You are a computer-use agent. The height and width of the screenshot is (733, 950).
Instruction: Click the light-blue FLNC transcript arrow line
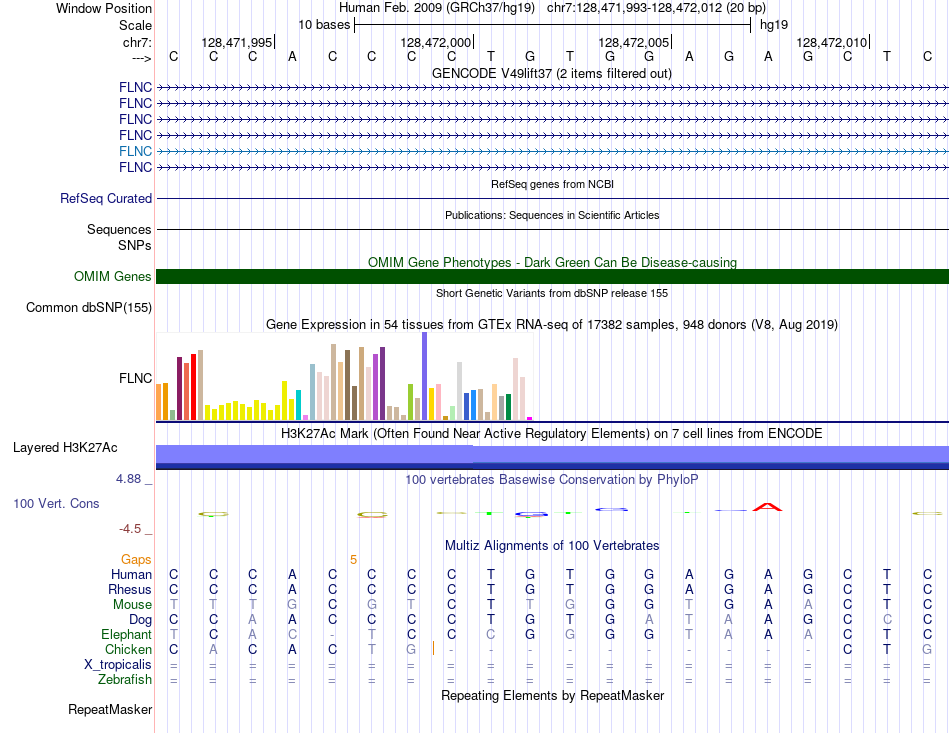point(552,151)
